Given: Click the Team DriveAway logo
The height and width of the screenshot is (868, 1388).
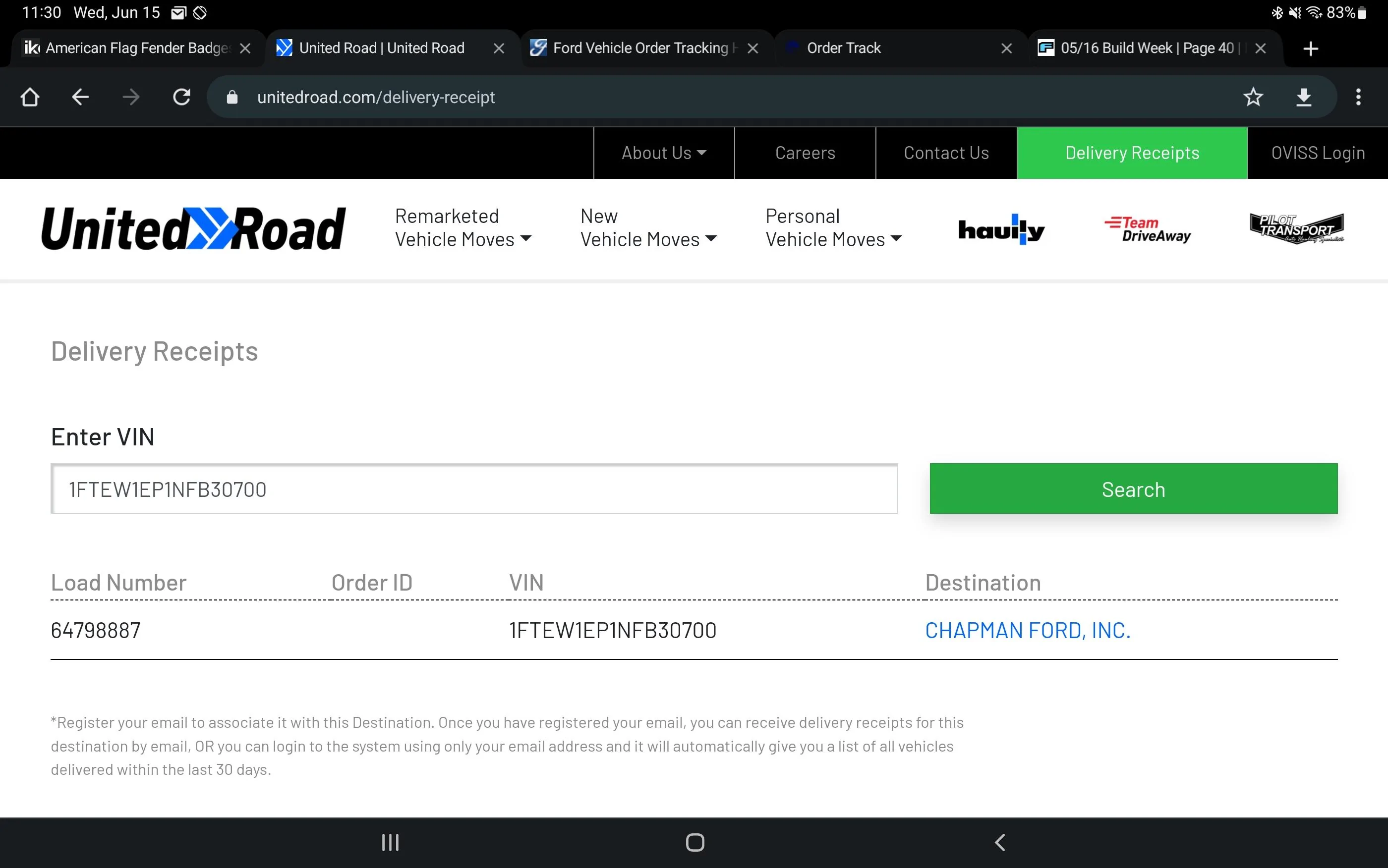Looking at the screenshot, I should pos(1148,229).
